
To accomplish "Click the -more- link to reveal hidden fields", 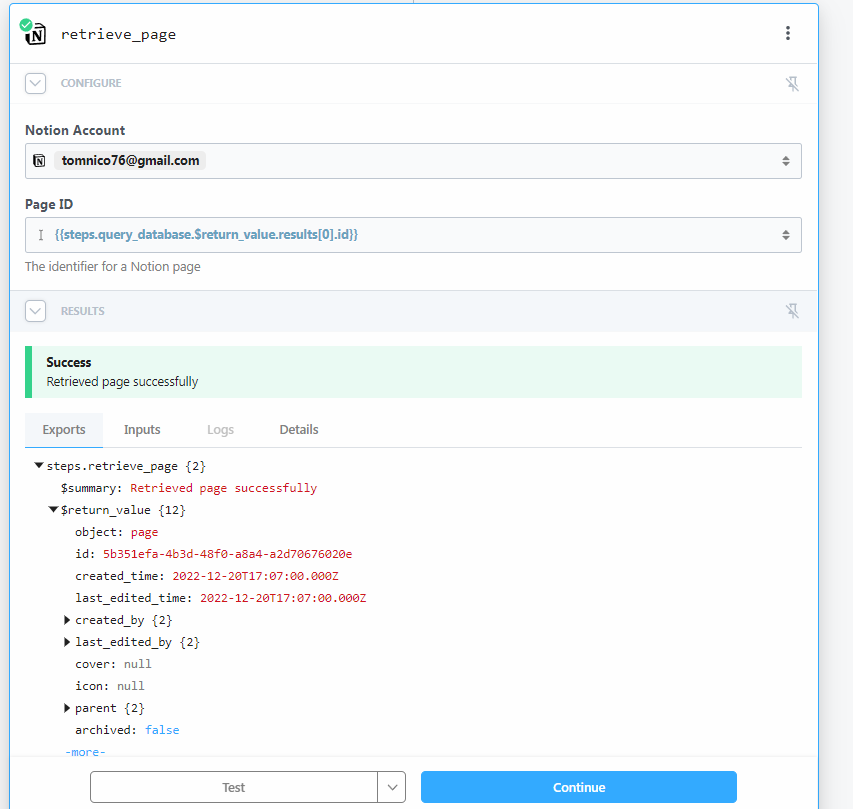I will (x=84, y=751).
